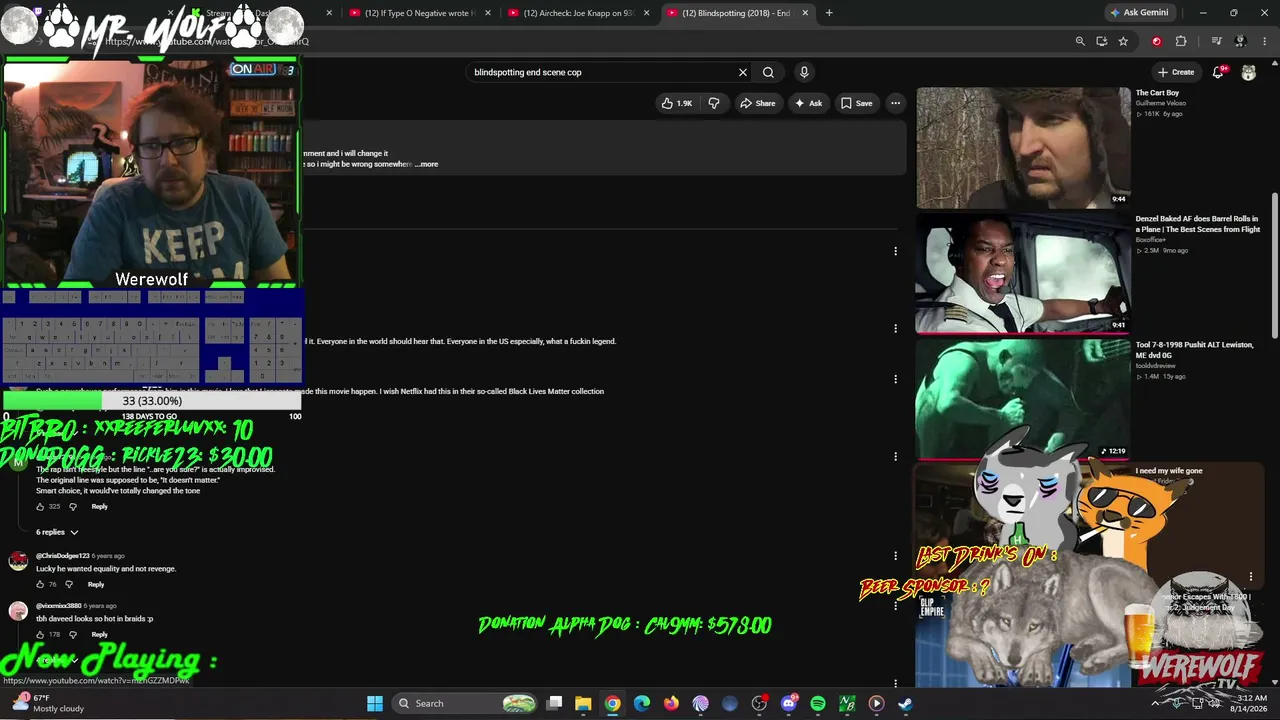Open Microsoft Edge from the taskbar
Viewport: 1280px width, 720px height.
click(x=642, y=703)
